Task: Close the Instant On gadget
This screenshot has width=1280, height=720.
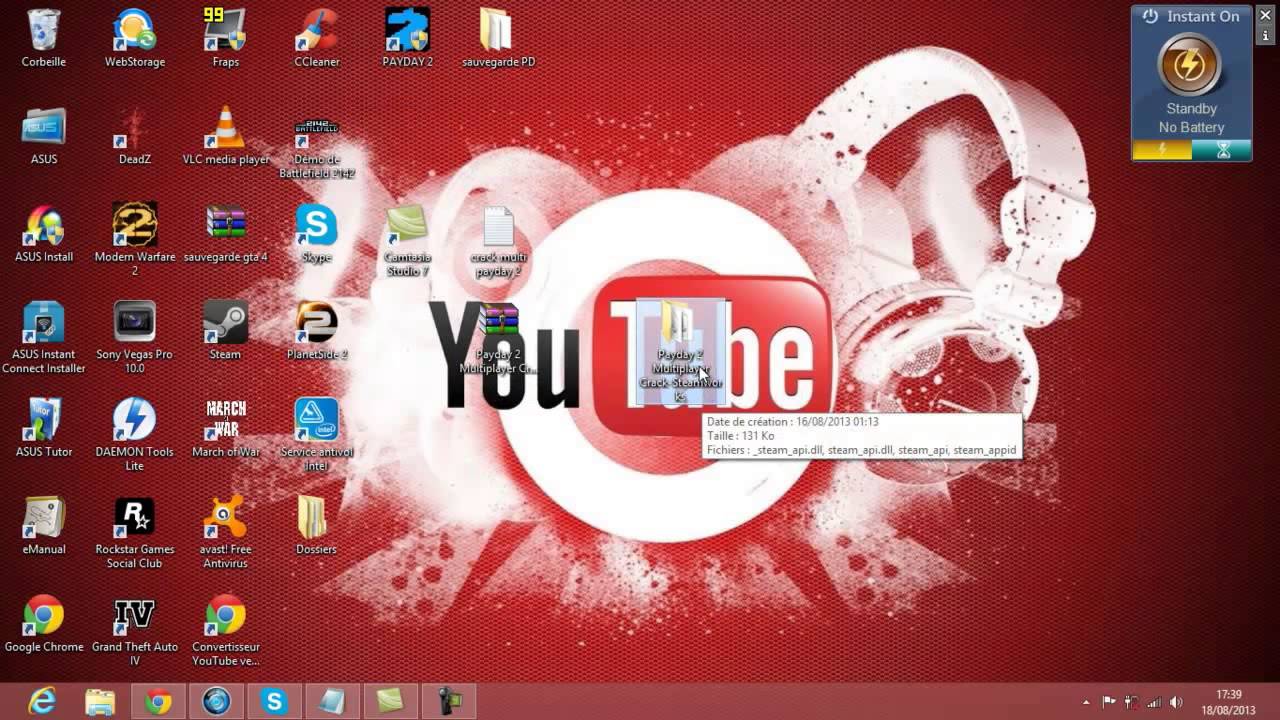Action: click(1266, 15)
